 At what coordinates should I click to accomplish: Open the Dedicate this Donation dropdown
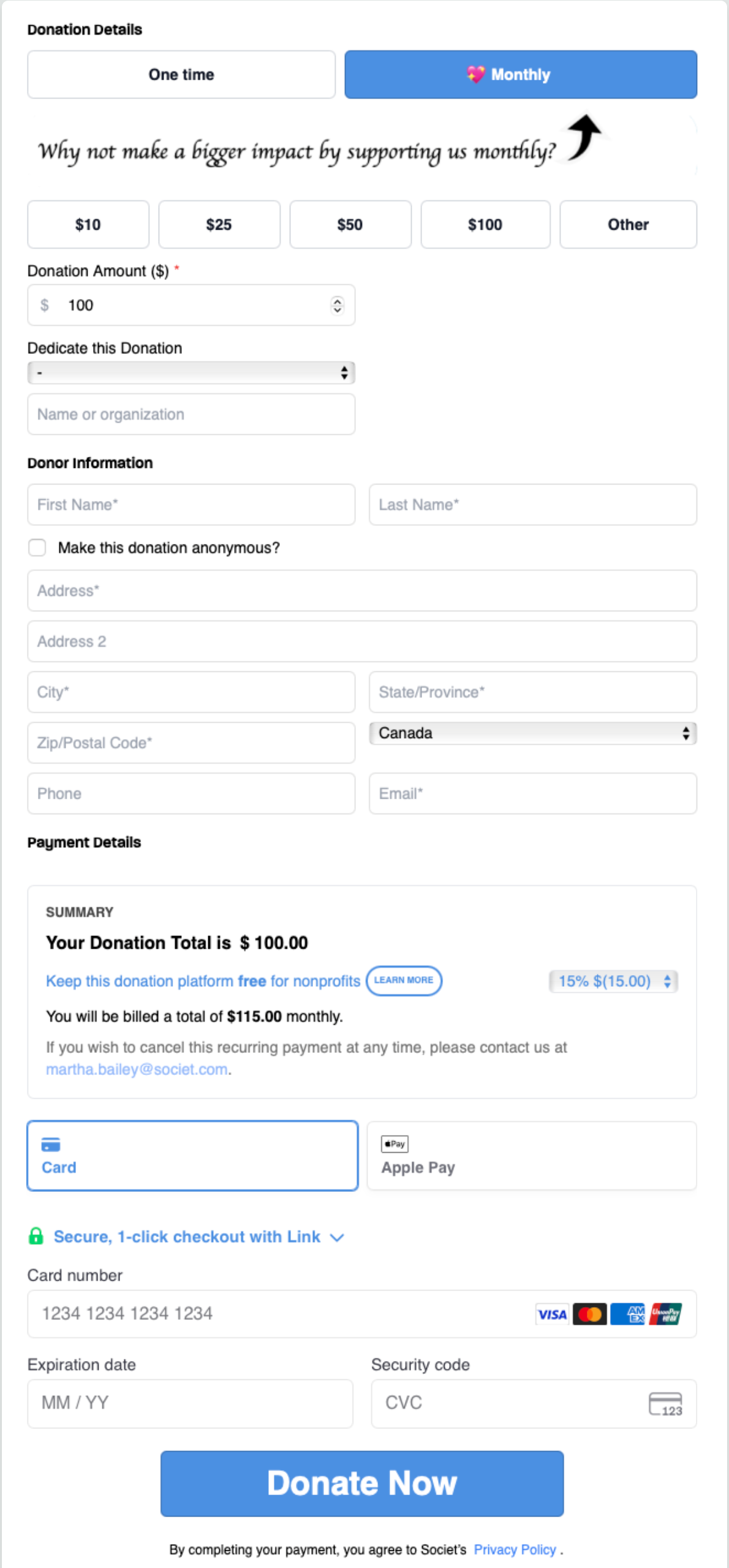191,372
